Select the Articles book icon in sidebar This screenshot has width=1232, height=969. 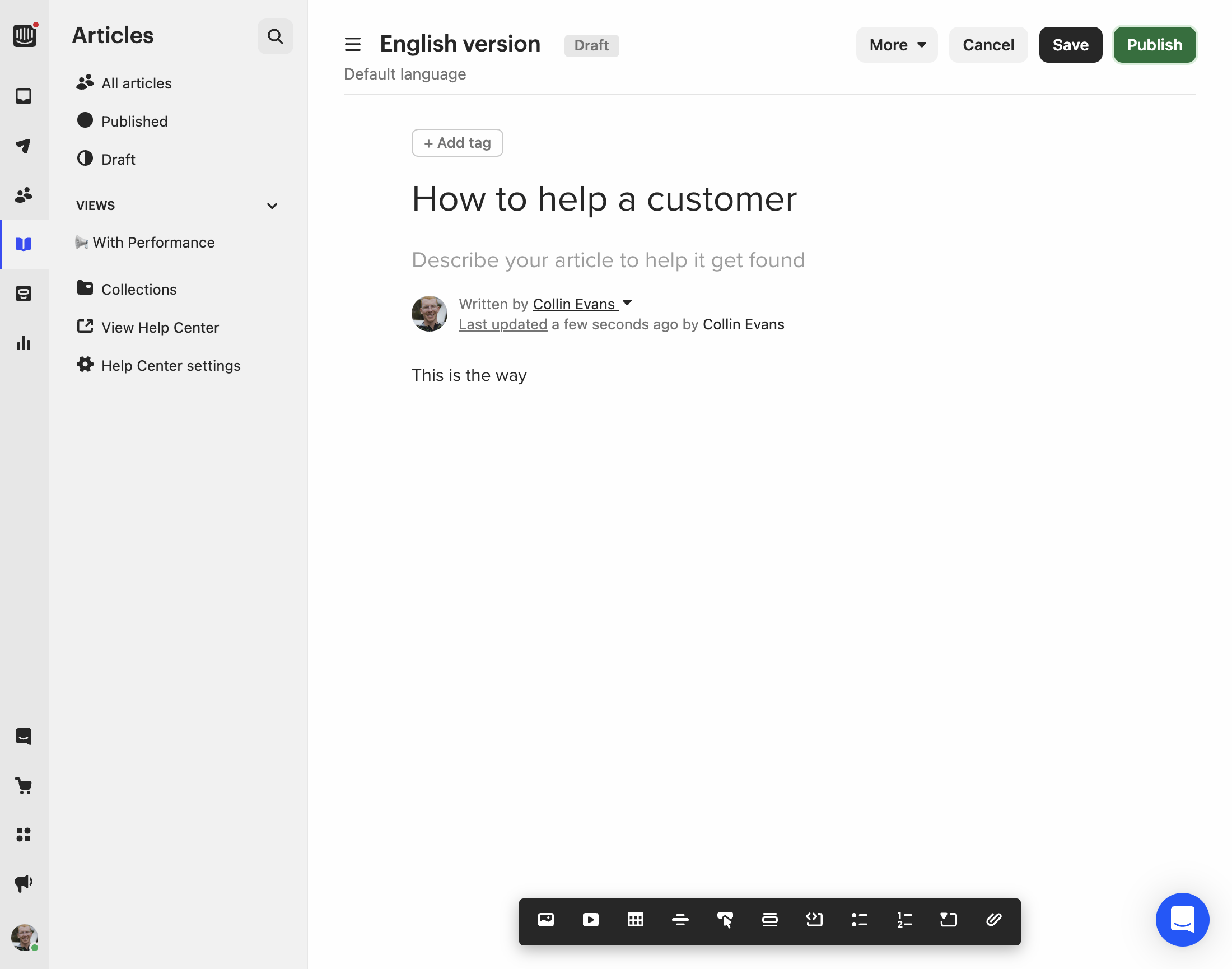[24, 245]
